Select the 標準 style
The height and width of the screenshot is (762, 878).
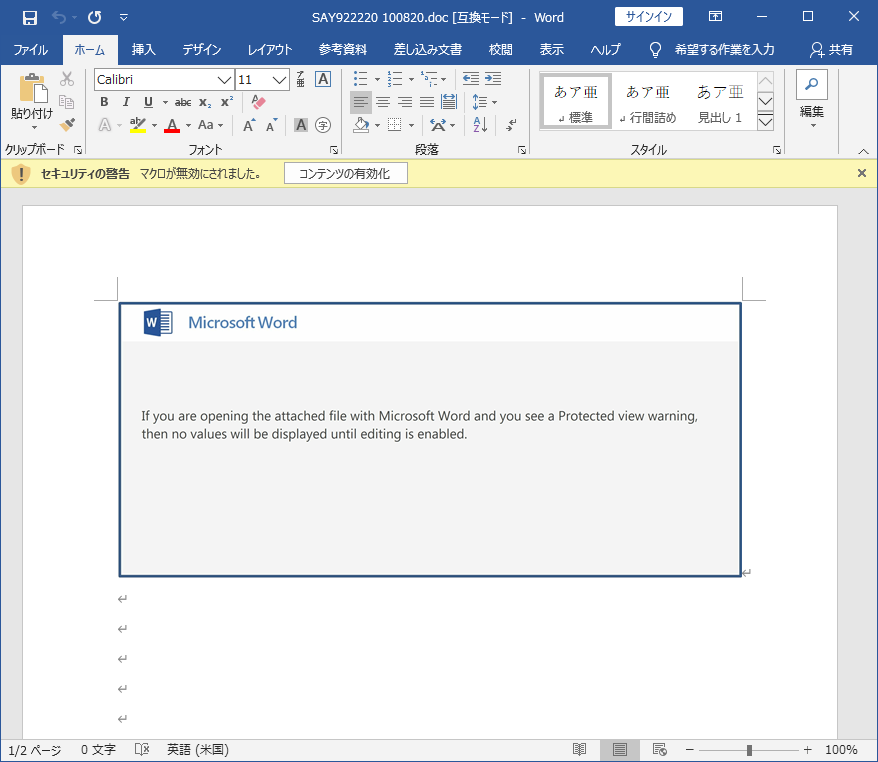point(576,102)
